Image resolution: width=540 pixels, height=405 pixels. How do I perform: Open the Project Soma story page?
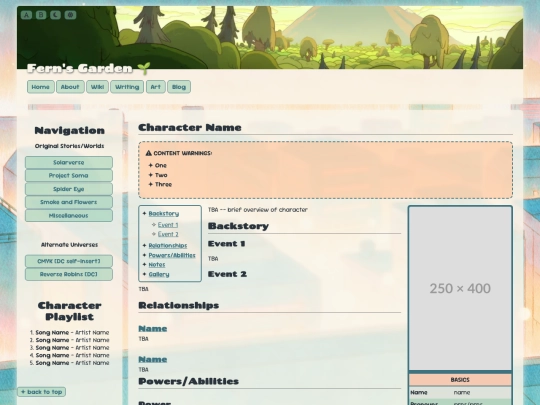69,175
